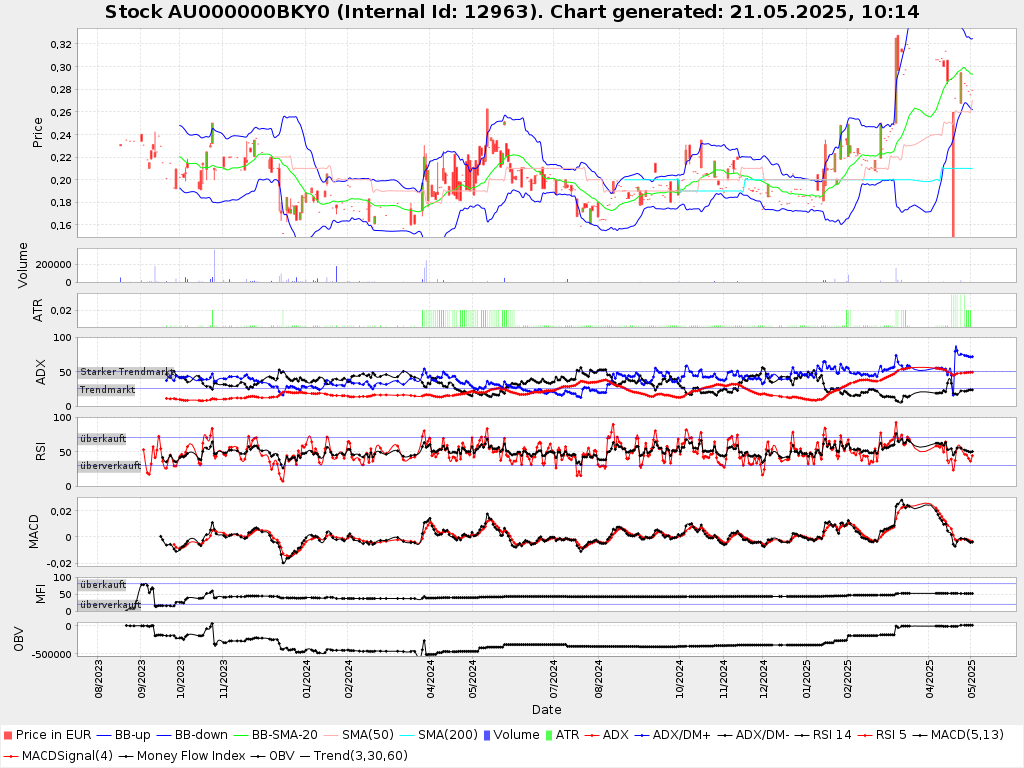Click the 08/2024 date tick label
Screen dimensions: 1024x768
coord(598,679)
